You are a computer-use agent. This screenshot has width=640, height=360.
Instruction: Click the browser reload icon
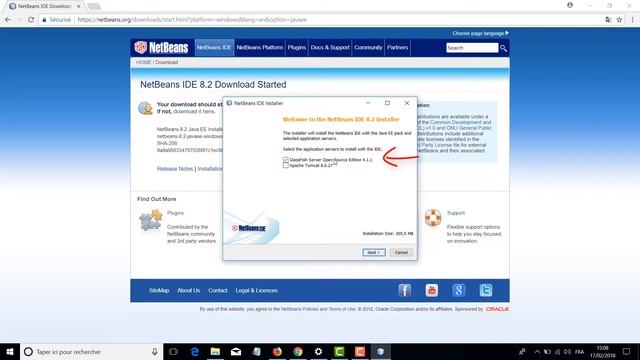[31, 20]
